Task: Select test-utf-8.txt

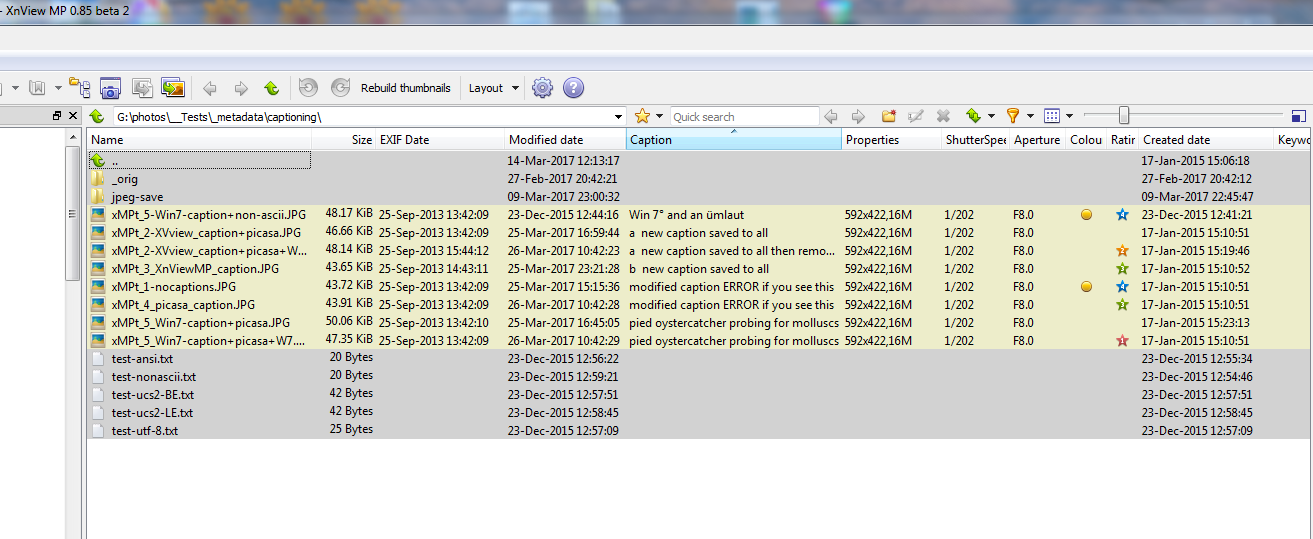Action: (x=144, y=431)
